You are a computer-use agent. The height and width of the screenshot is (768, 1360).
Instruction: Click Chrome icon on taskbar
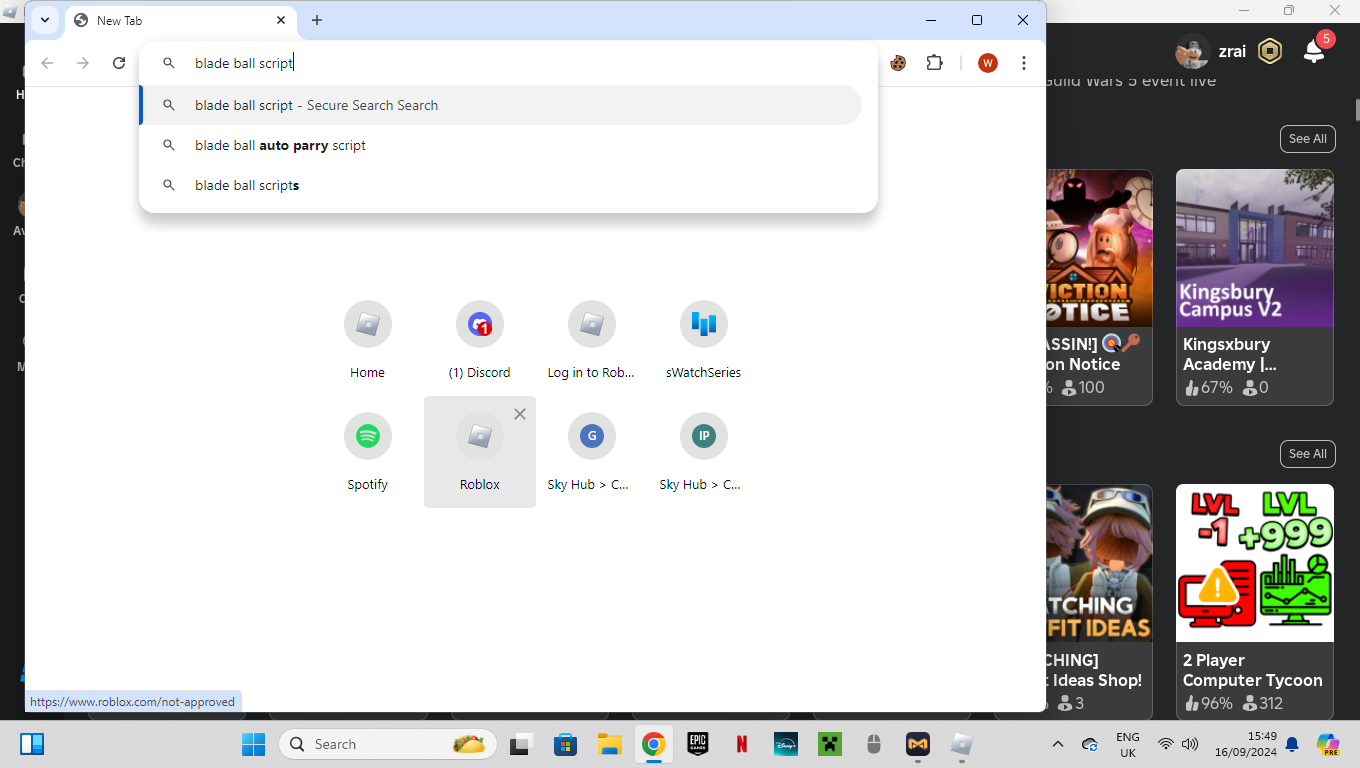653,744
